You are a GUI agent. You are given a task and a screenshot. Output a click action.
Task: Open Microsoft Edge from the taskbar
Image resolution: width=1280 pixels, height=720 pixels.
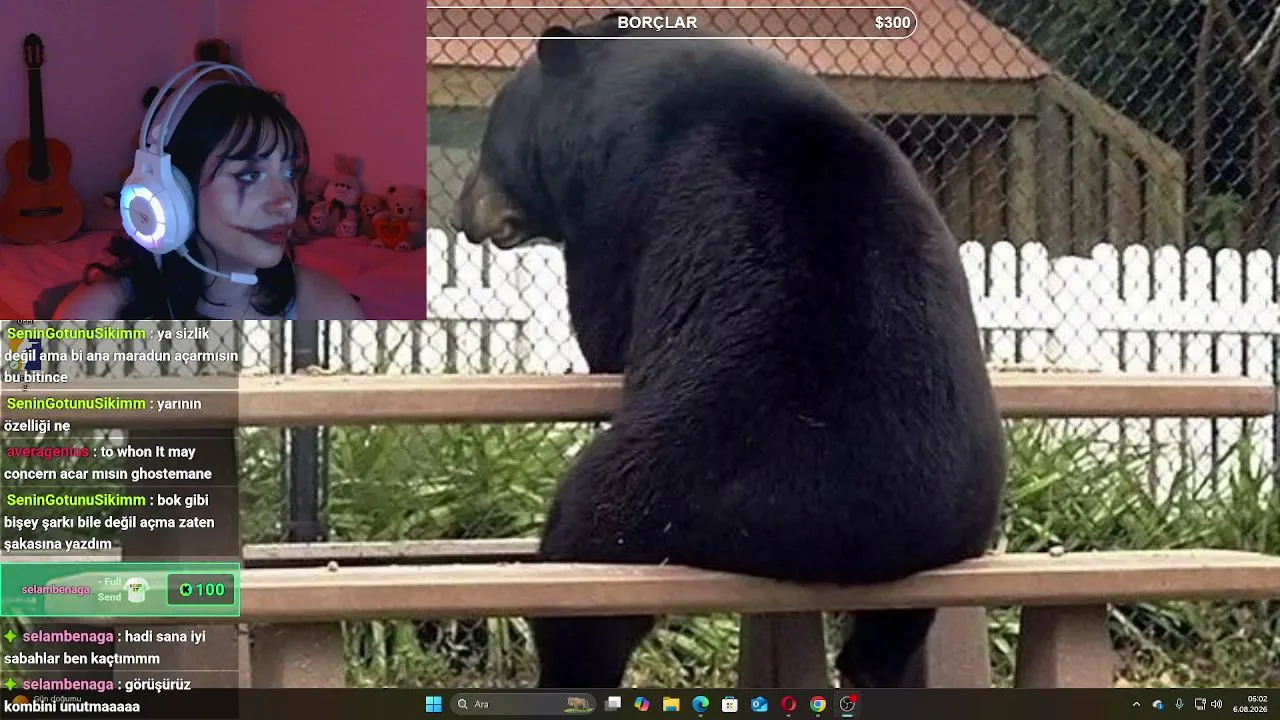click(701, 704)
